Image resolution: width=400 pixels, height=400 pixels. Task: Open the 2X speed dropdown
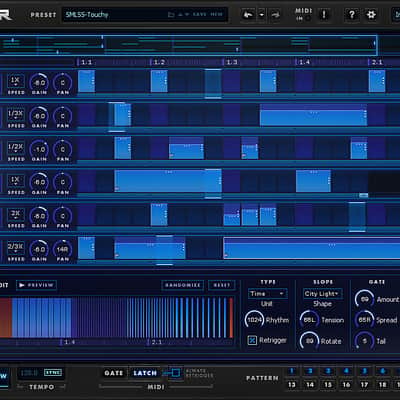click(x=16, y=214)
